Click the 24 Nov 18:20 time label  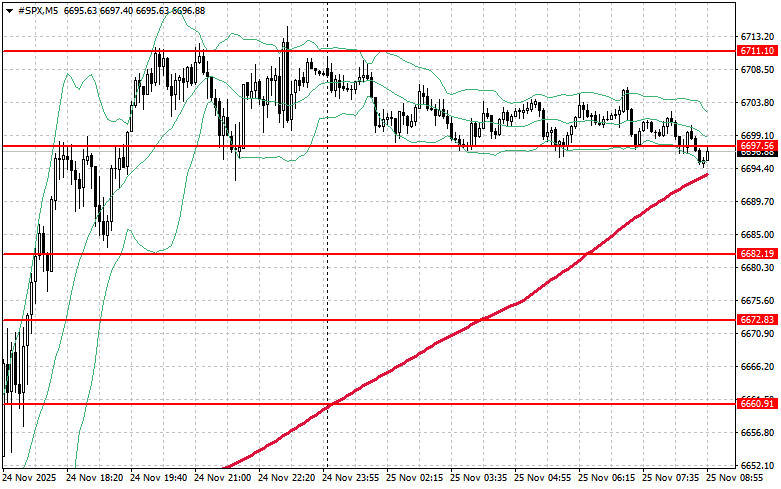96,479
